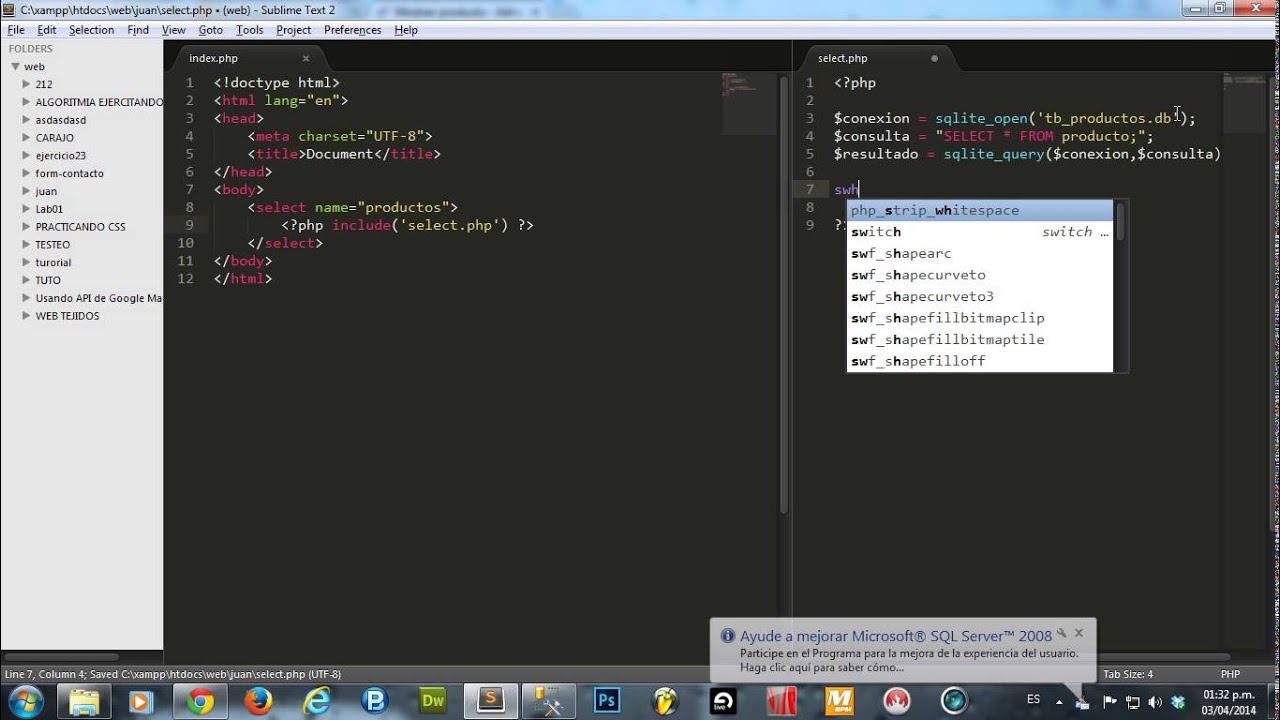Pick swf_shapefilloff from autocomplete list

(980, 361)
